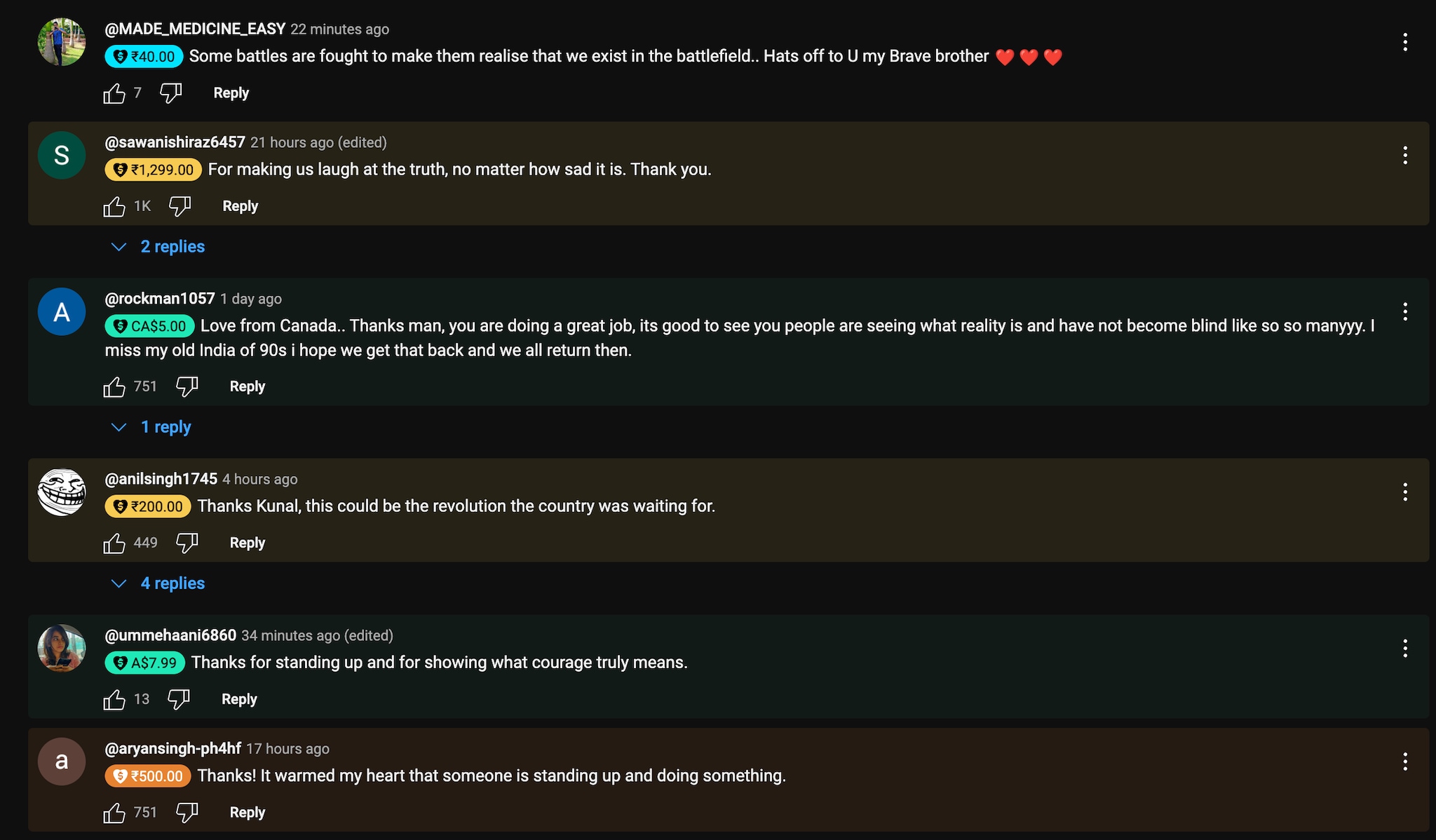Viewport: 1436px width, 840px height.
Task: Like the comment from @ummehaani6860
Action: tap(114, 699)
